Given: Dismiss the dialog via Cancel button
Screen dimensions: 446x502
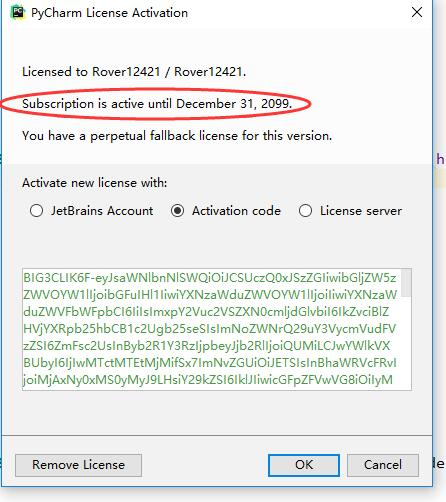Looking at the screenshot, I should pos(383,465).
